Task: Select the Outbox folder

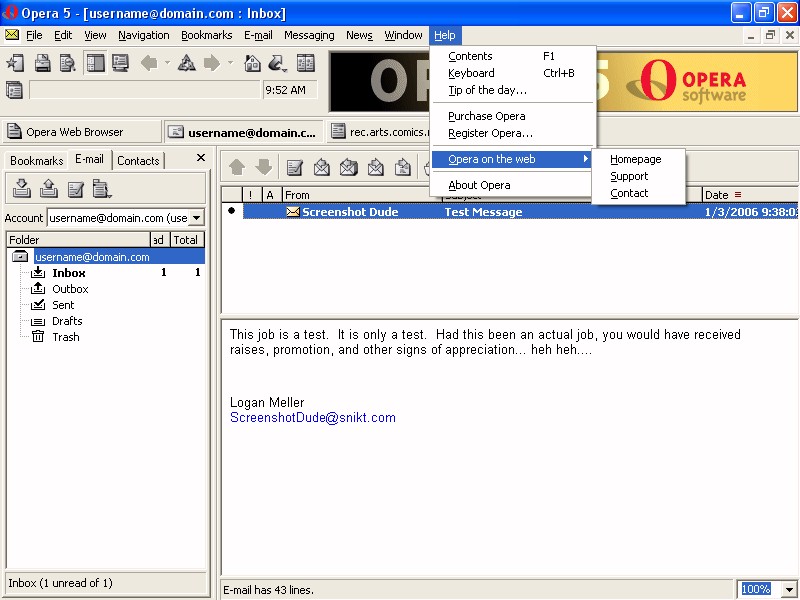Action: [x=70, y=289]
